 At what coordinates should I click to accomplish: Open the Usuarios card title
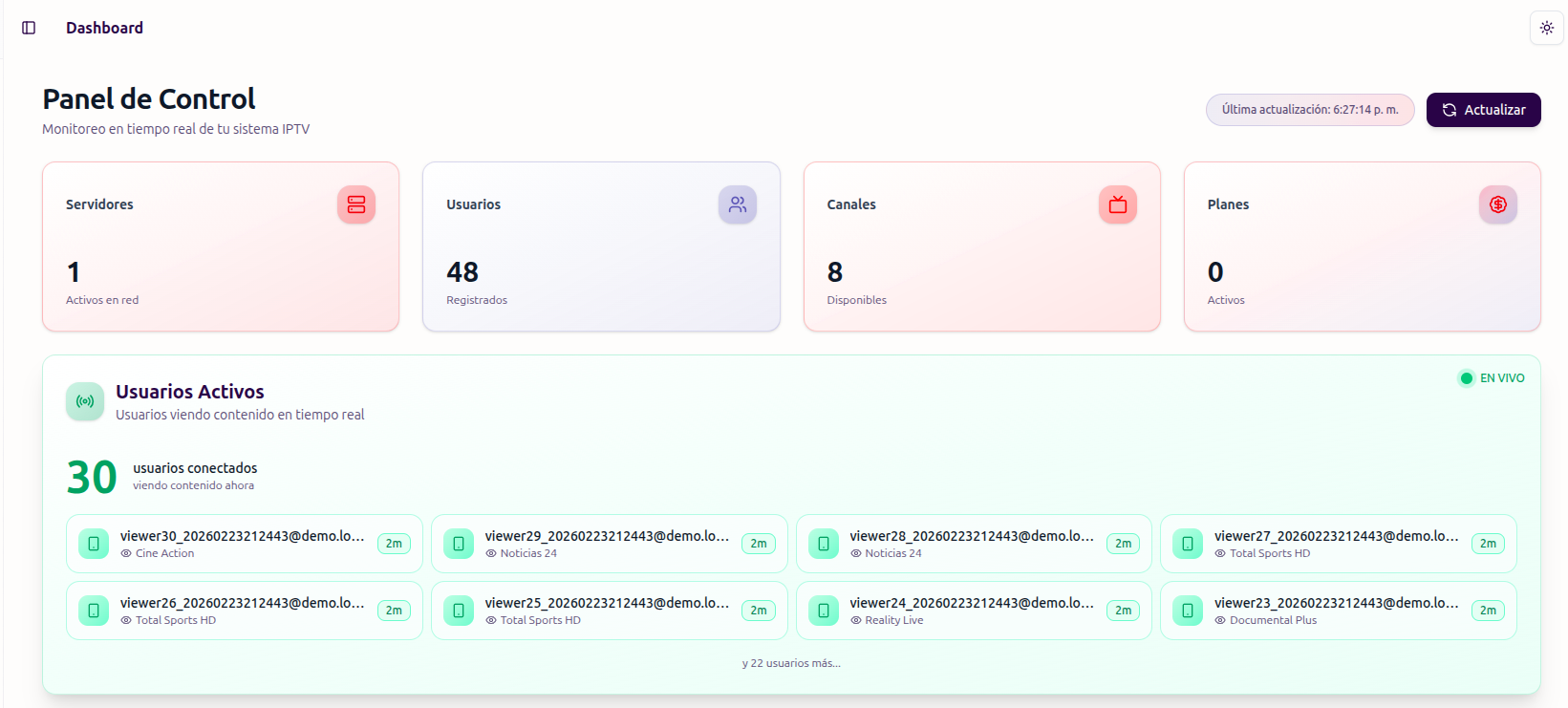473,204
